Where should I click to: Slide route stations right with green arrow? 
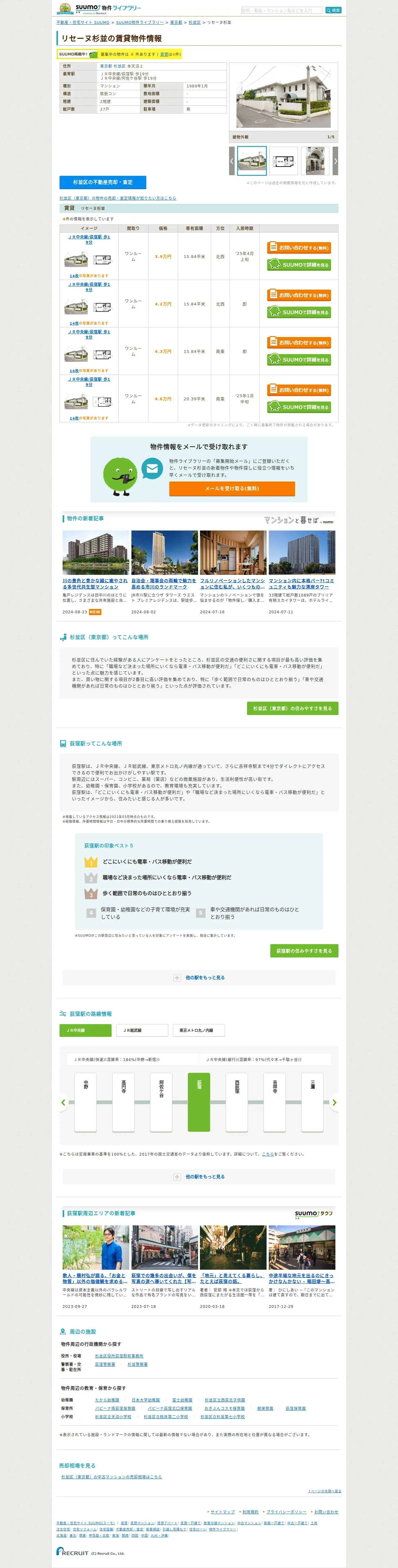(334, 1102)
